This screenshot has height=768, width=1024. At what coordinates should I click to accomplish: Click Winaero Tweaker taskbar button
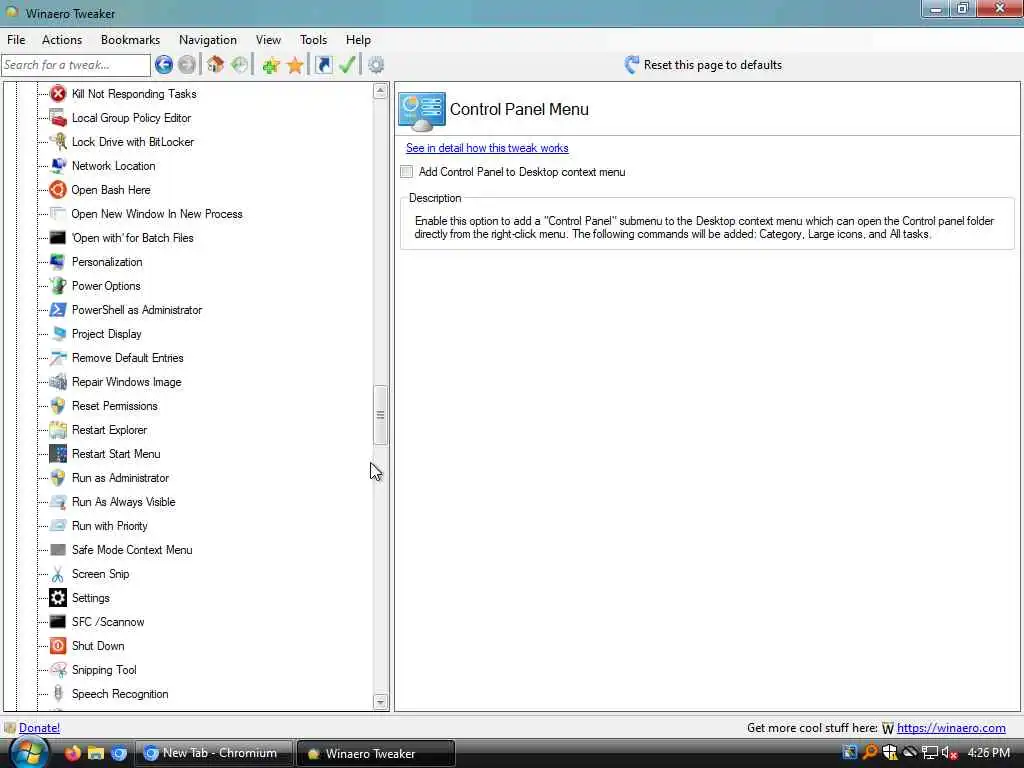376,753
